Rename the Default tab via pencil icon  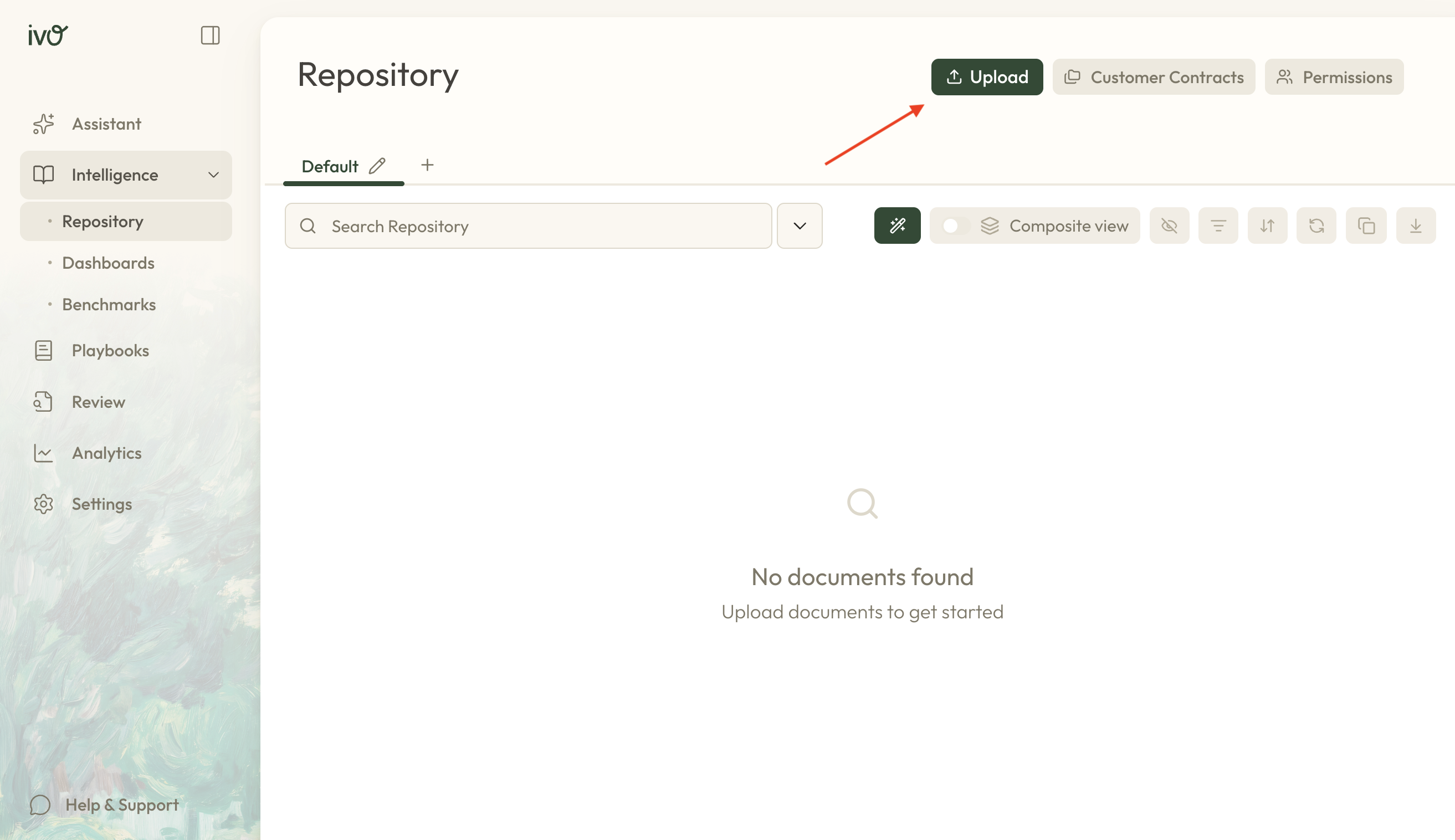click(x=377, y=166)
